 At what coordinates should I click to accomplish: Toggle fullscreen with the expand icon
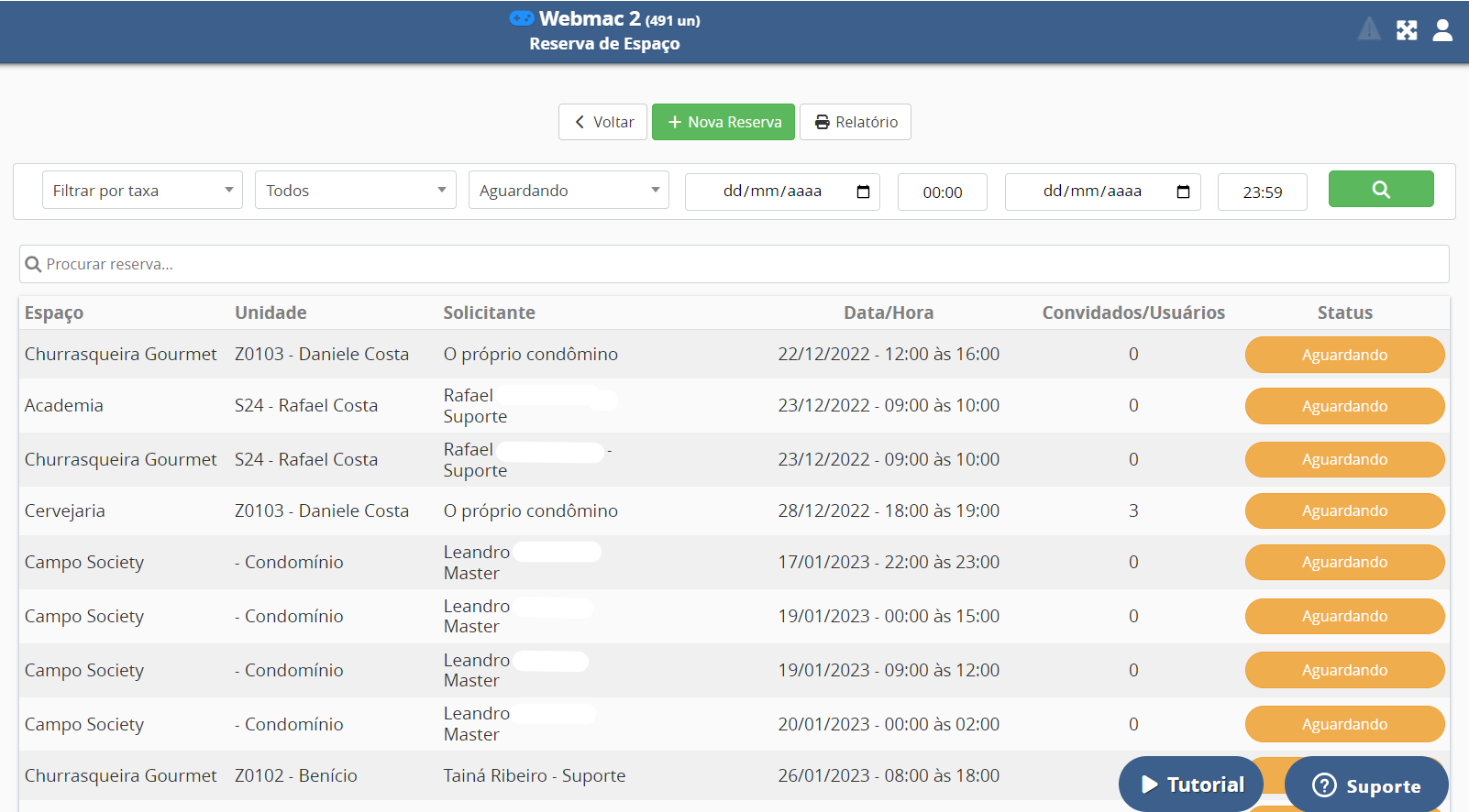click(x=1407, y=30)
